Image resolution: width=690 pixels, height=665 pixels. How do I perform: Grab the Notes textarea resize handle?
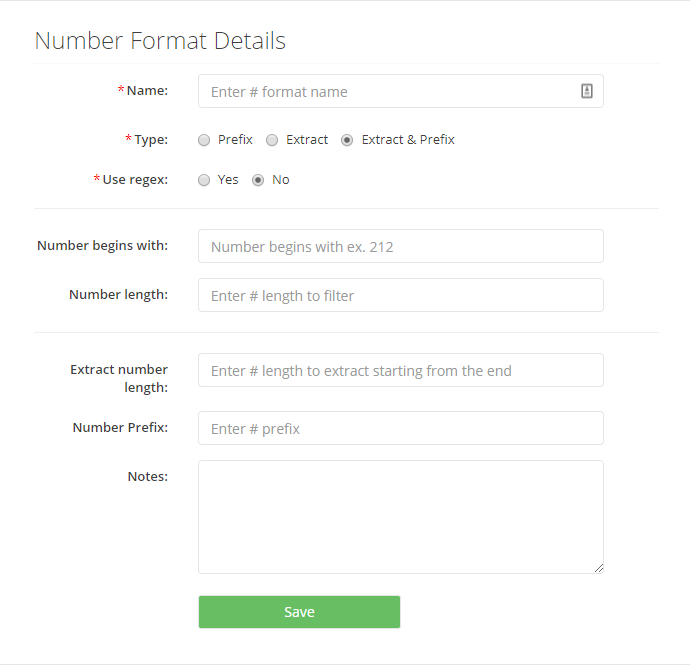[x=599, y=568]
